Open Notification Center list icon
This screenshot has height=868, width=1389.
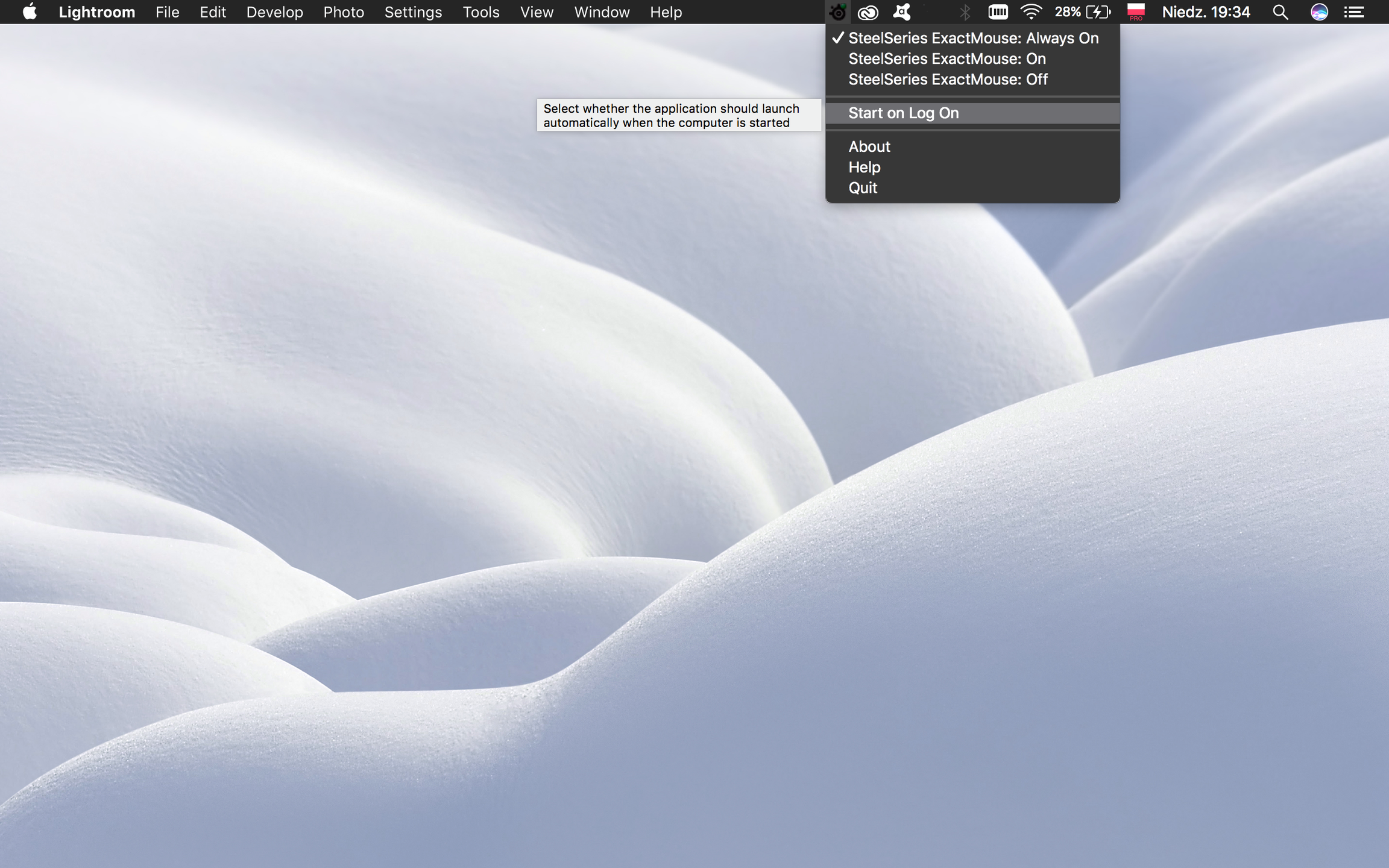(x=1354, y=12)
